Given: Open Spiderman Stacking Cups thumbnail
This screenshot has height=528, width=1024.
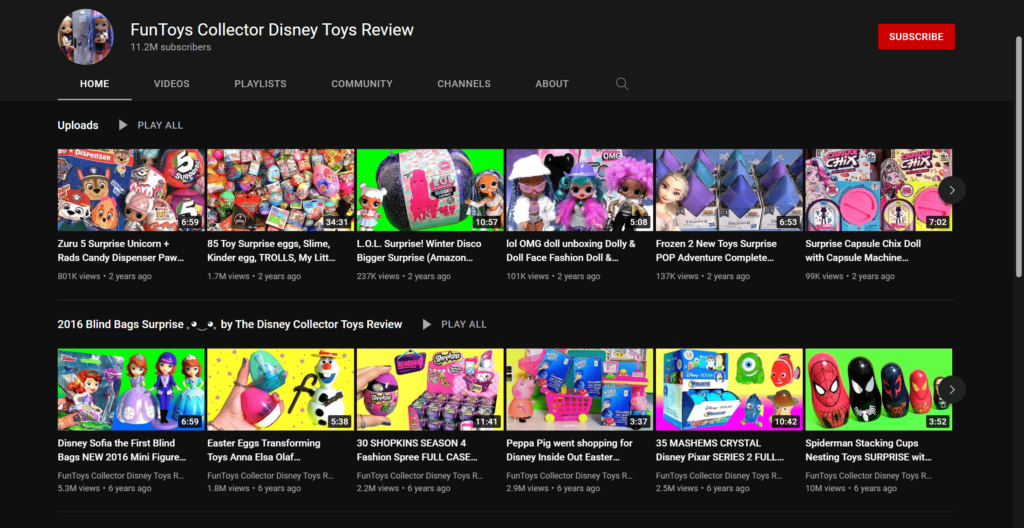Looking at the screenshot, I should pos(879,389).
